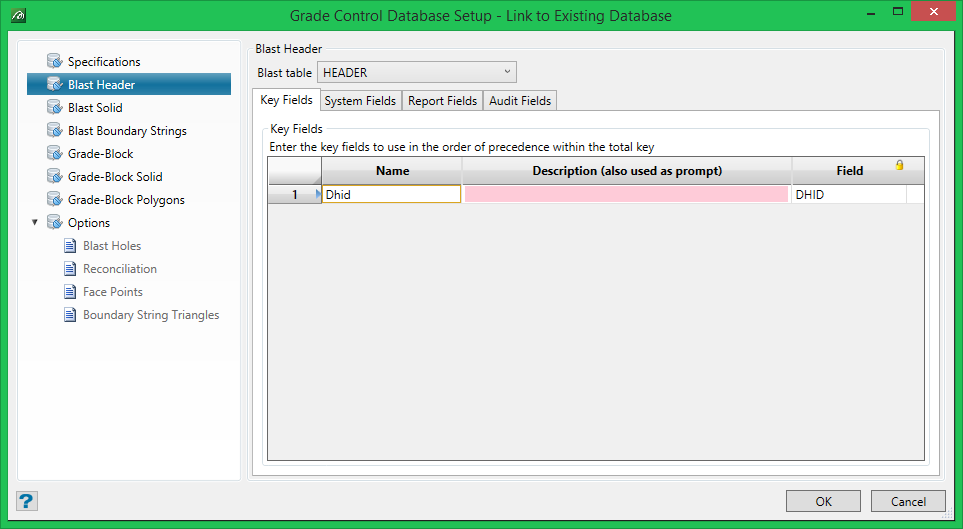
Task: Click the Cancel button
Action: tap(908, 501)
